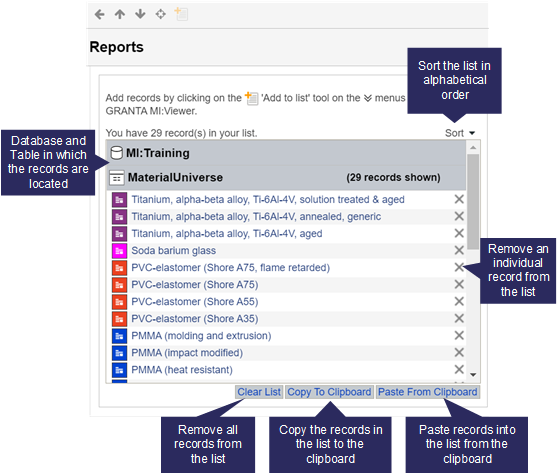This screenshot has height=474, width=559.
Task: Click the up arrow toolbar icon
Action: pos(120,14)
